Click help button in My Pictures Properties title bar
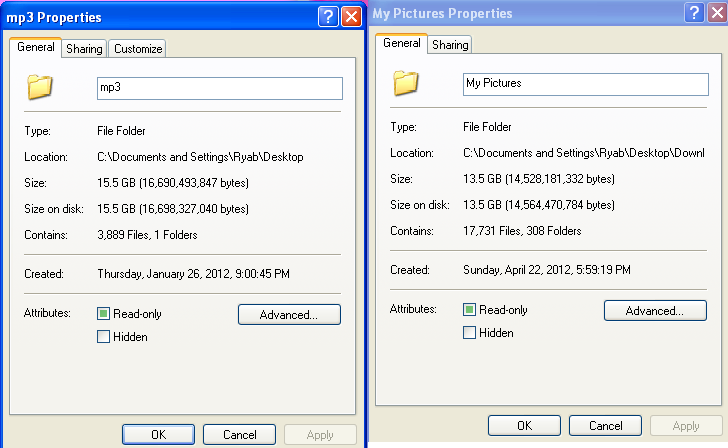This screenshot has height=448, width=728. click(693, 13)
